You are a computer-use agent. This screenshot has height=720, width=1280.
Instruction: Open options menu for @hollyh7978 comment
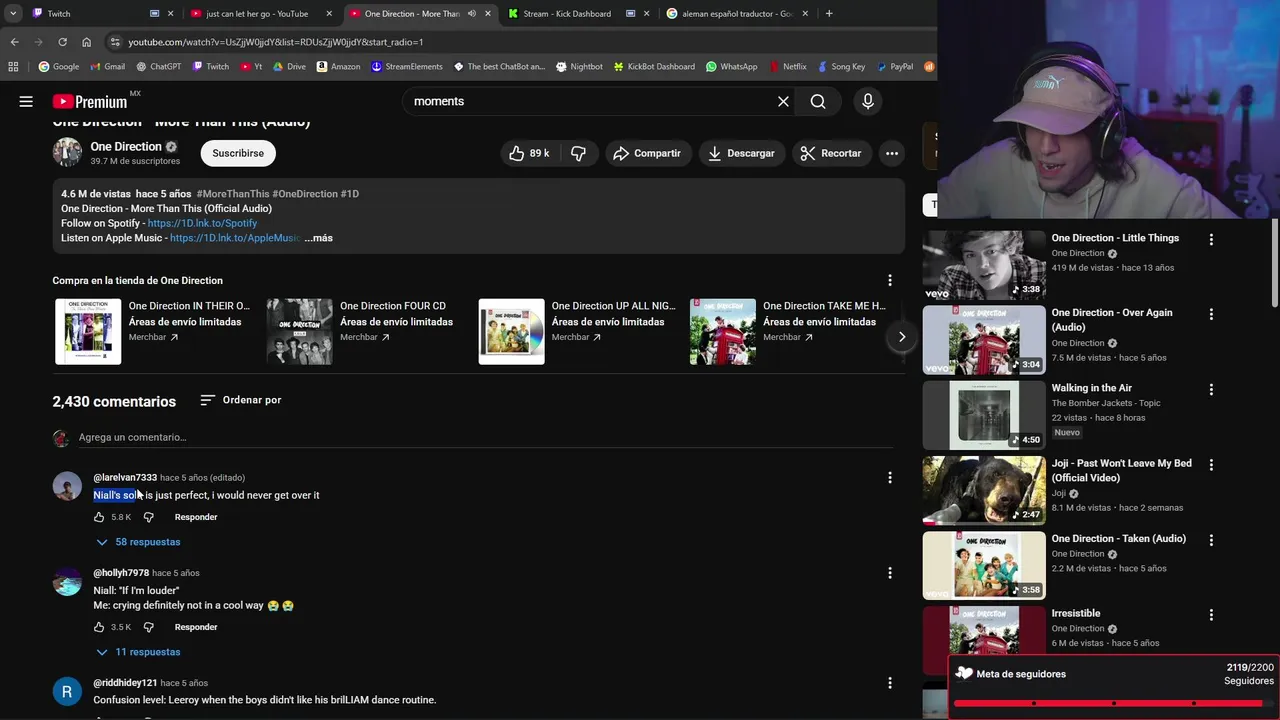[x=889, y=573]
